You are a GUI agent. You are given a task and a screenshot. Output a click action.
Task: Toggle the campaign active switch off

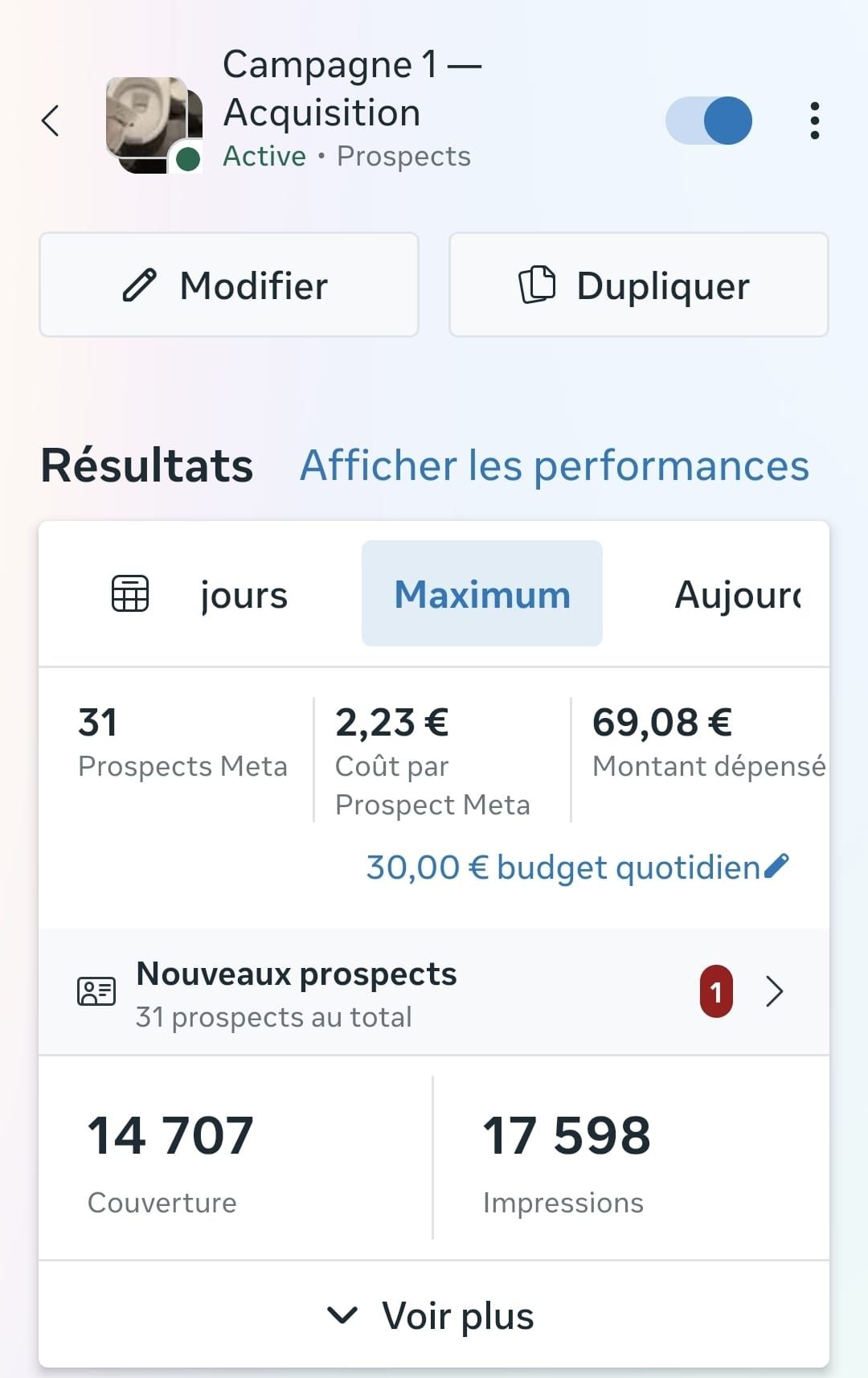(709, 121)
